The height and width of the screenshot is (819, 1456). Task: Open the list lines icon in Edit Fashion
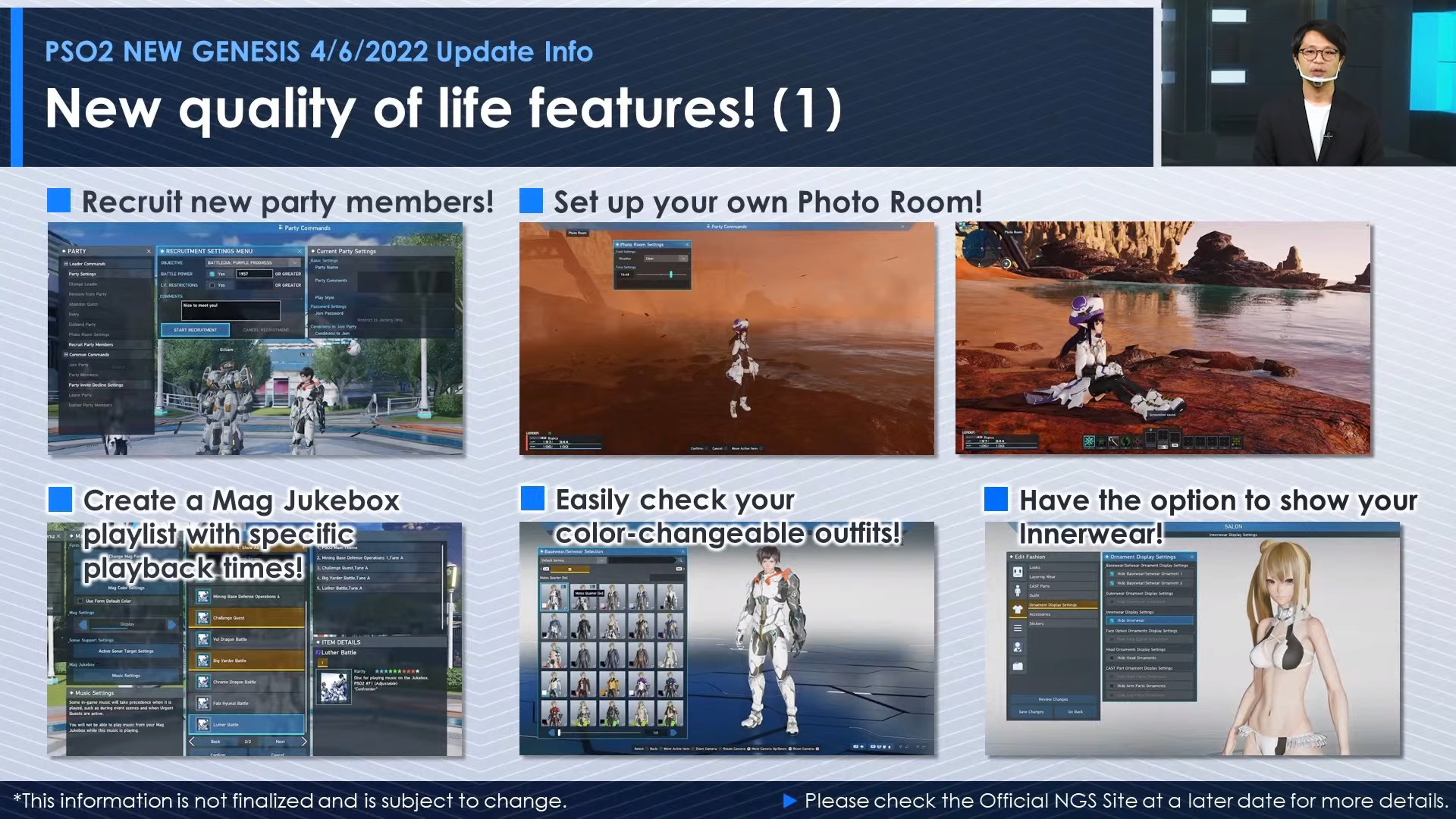(1018, 628)
